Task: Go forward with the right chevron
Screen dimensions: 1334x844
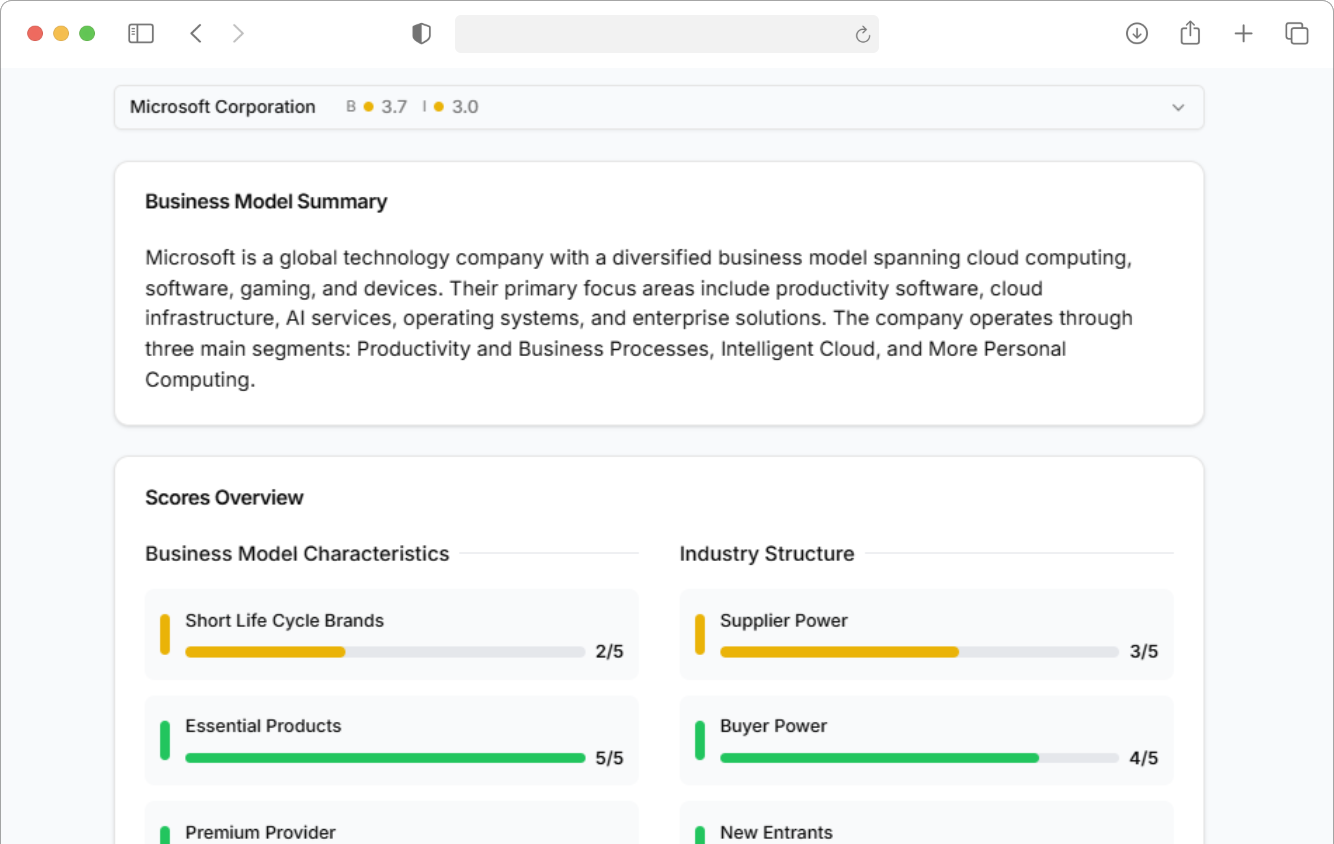Action: click(238, 34)
